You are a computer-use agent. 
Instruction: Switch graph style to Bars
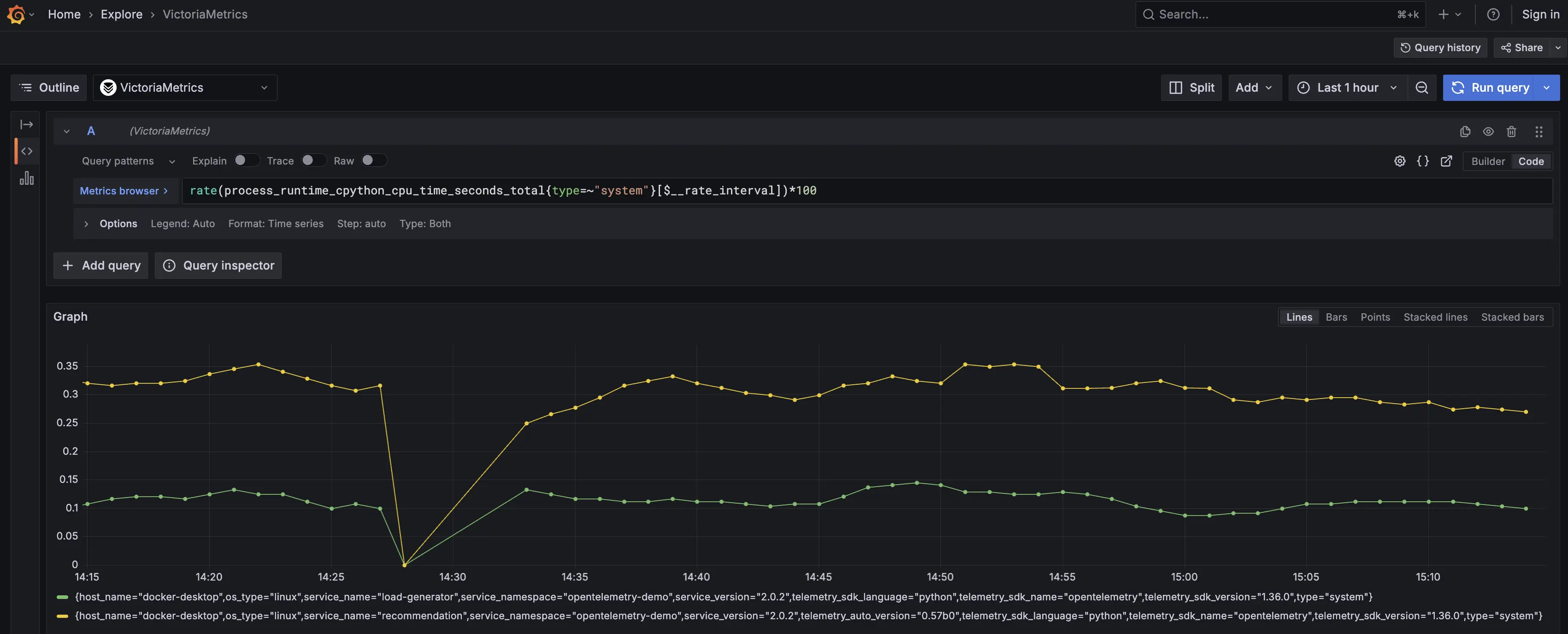(1336, 317)
